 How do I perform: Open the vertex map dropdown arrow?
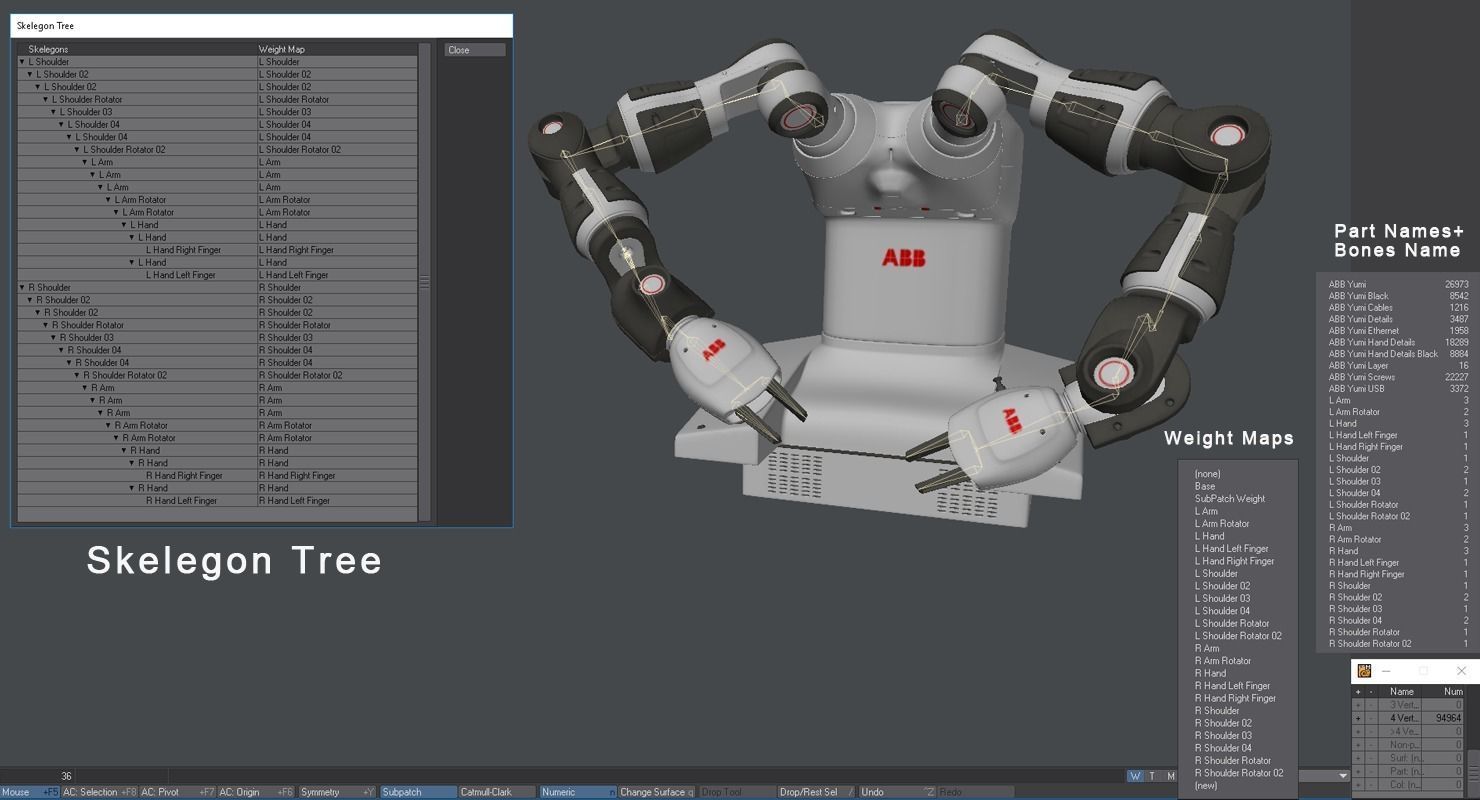point(1343,776)
